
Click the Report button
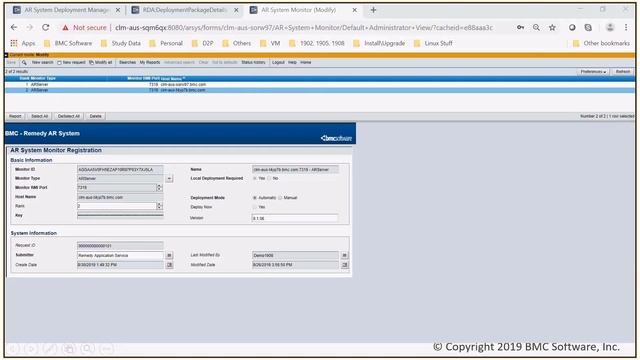15,116
